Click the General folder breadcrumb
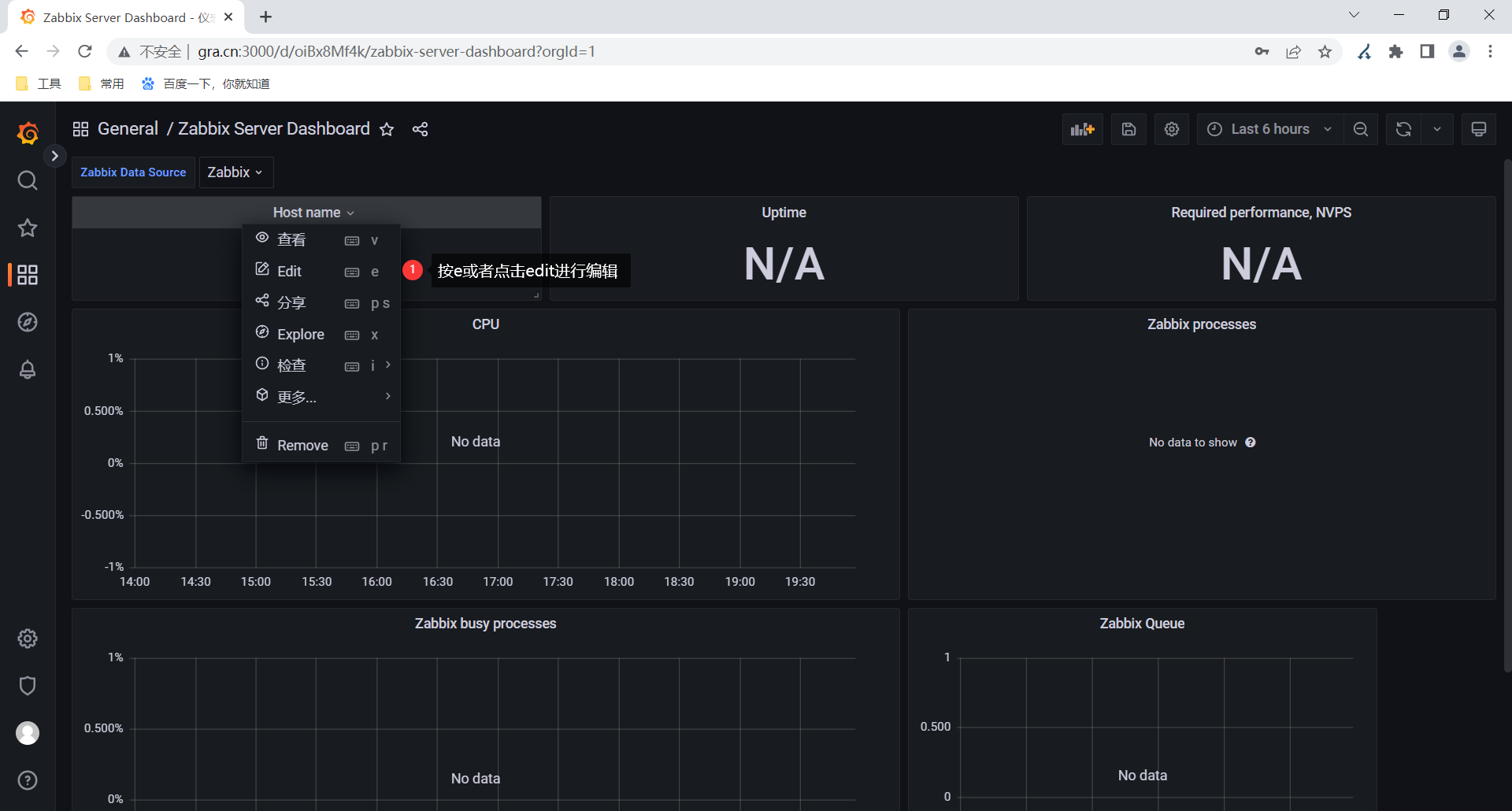Viewport: 1512px width, 811px height. 128,129
